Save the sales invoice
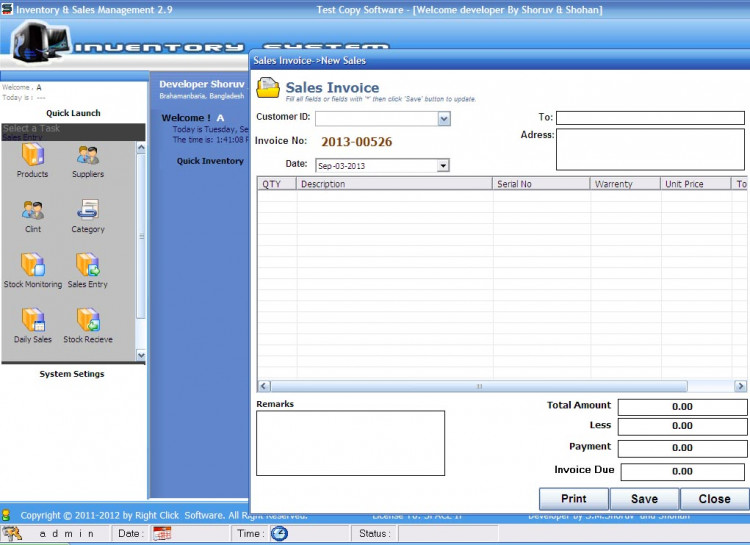This screenshot has height=545, width=750. point(644,499)
